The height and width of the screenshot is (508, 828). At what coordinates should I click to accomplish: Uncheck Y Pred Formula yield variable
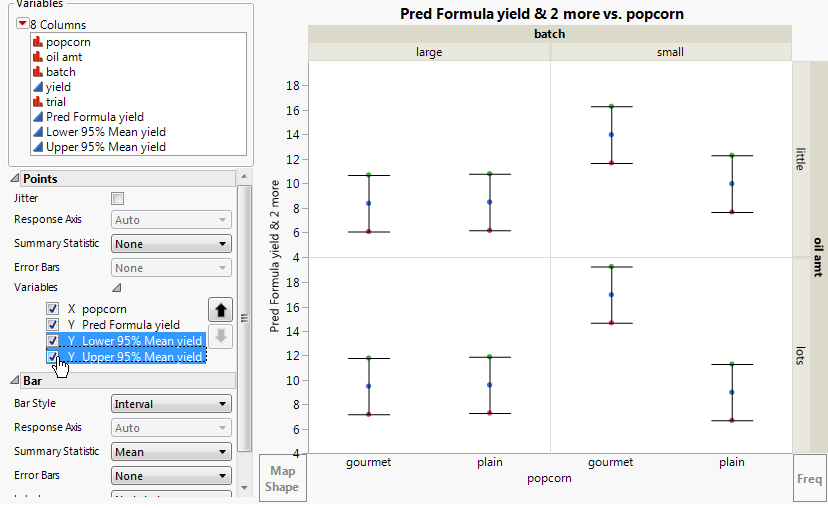pos(53,325)
